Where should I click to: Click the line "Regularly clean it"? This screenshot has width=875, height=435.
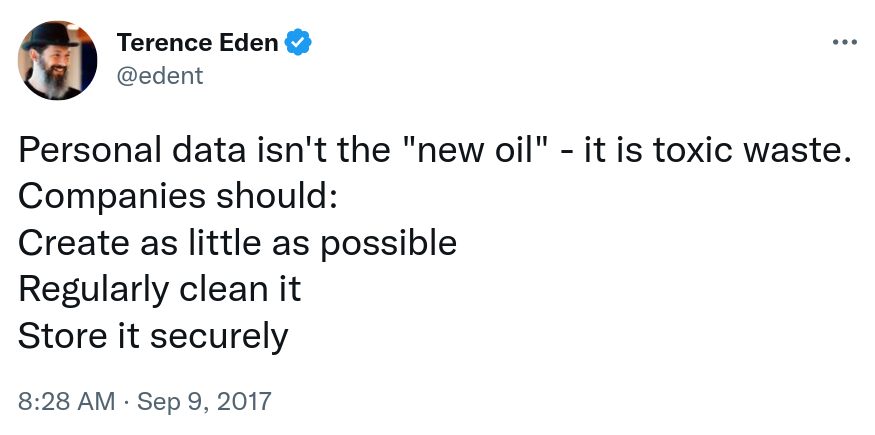(159, 289)
